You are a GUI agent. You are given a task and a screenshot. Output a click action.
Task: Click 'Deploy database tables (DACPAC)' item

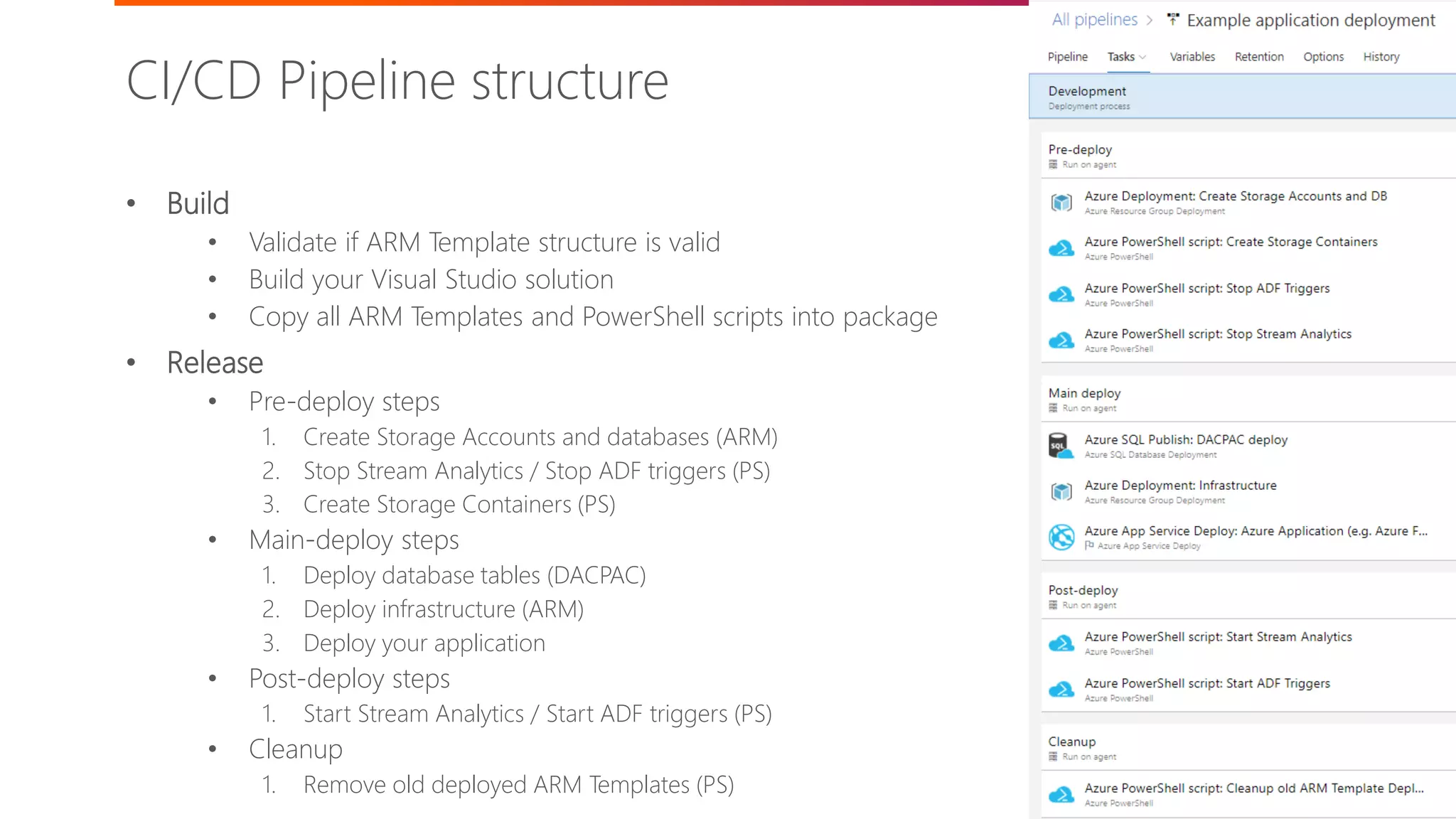[x=474, y=576]
